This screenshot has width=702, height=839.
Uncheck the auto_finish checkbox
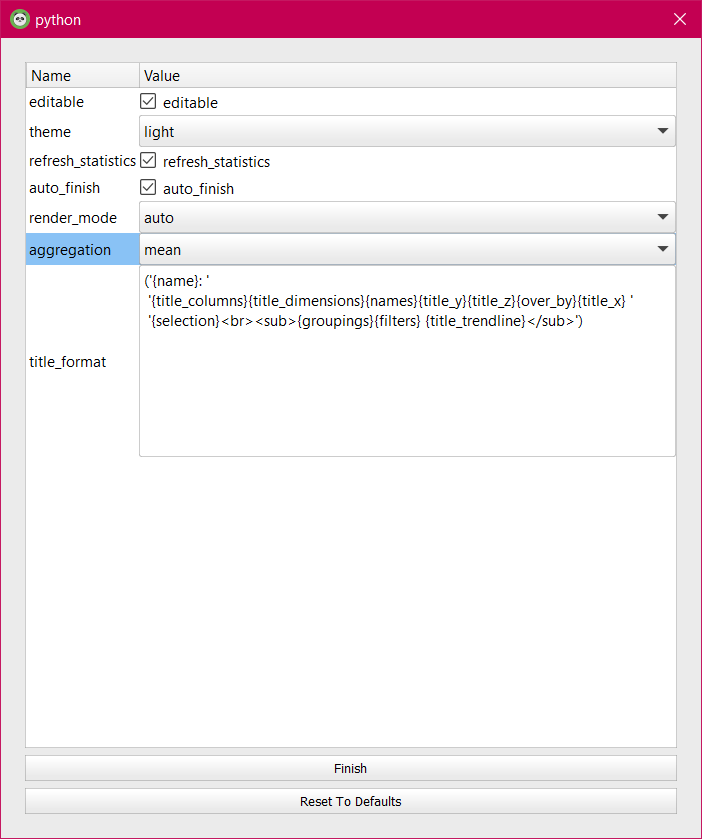point(148,188)
